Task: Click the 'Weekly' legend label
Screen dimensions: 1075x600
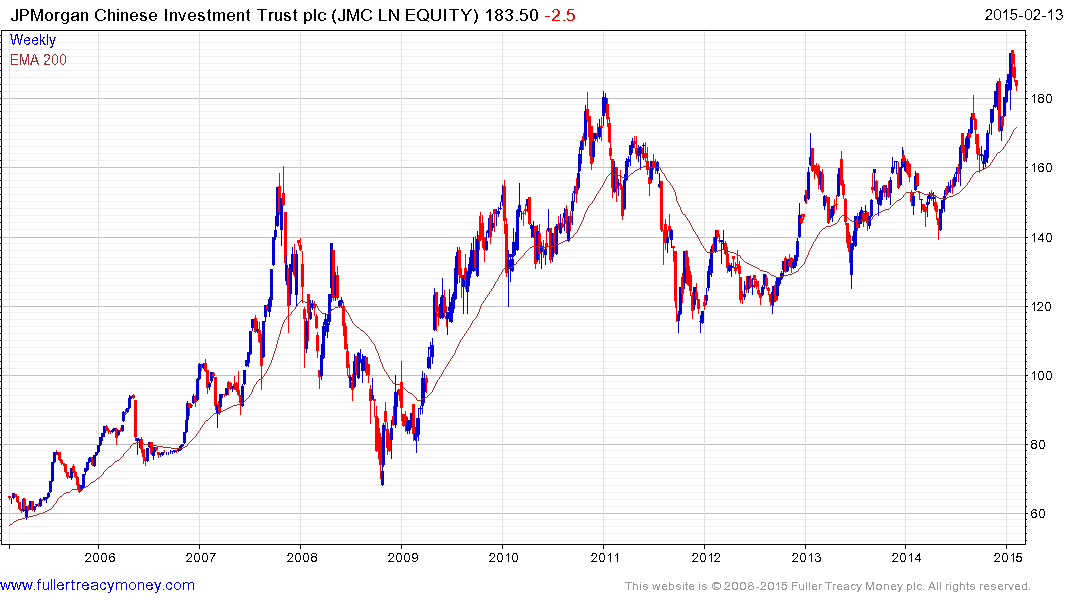Action: 32,40
